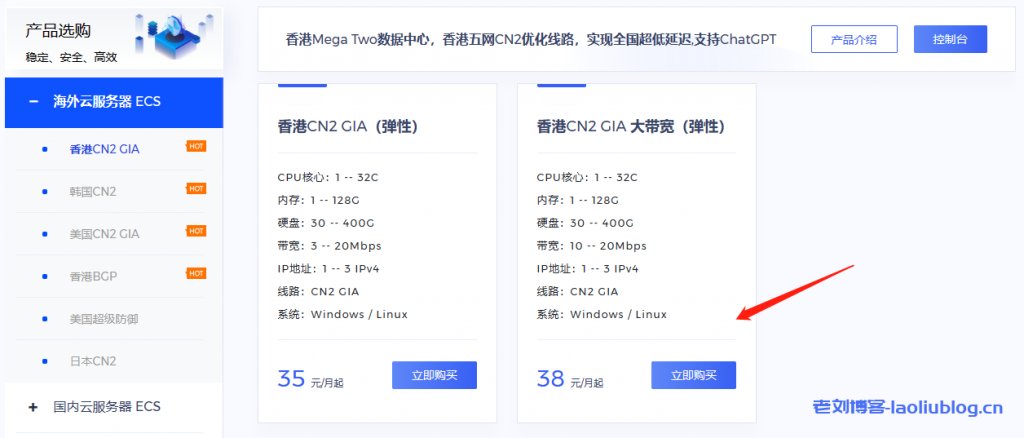The image size is (1024, 438).
Task: Click the 香港CN2 GIA（弹性） card title
Action: [x=347, y=127]
